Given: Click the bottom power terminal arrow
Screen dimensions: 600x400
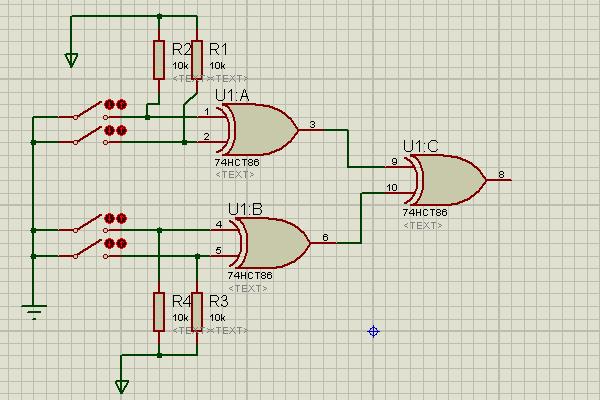Looking at the screenshot, I should tap(122, 386).
